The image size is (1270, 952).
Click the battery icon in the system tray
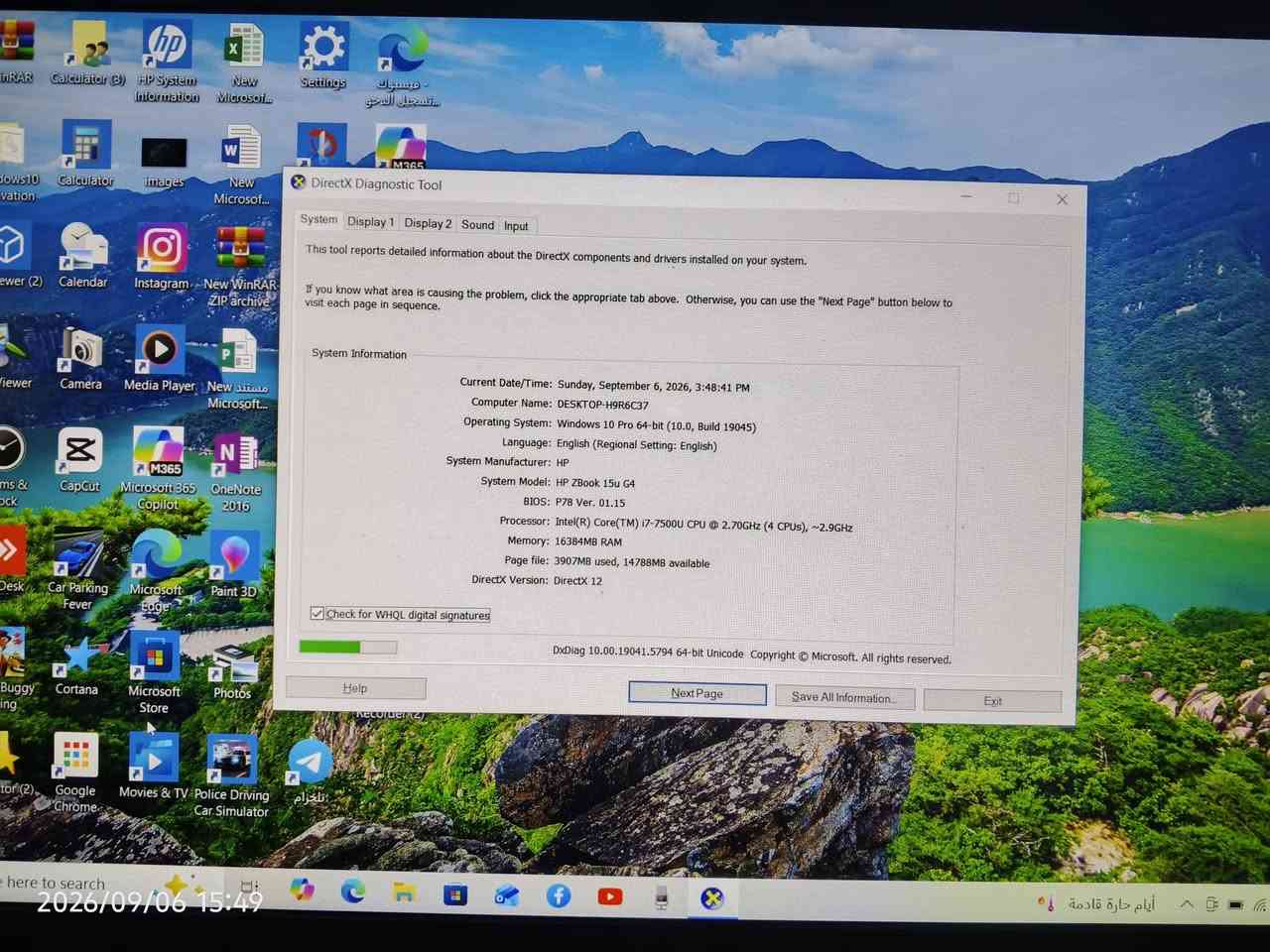coord(1235,904)
